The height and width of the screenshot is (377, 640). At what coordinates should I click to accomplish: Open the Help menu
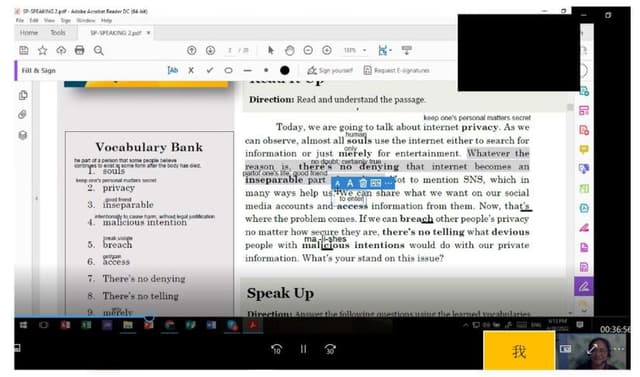click(x=106, y=20)
